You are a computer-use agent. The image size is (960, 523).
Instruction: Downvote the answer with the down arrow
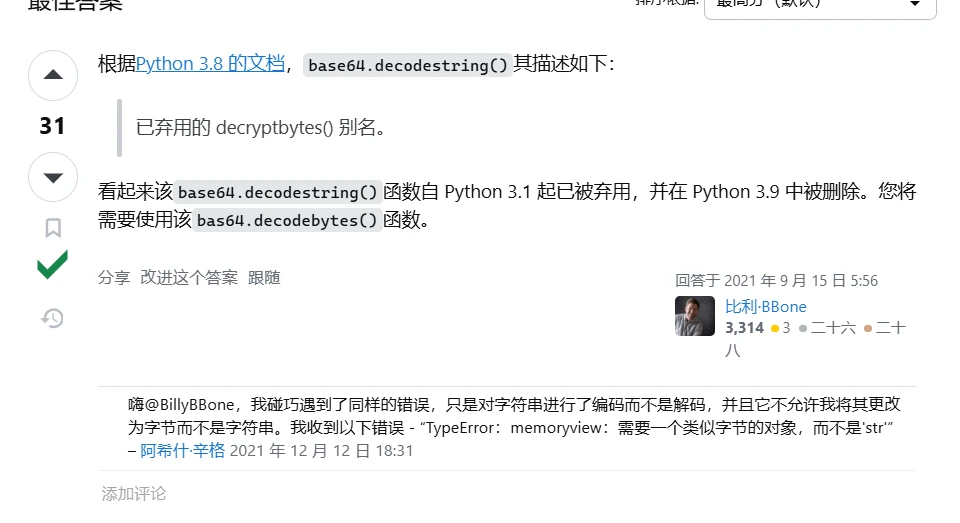[53, 178]
